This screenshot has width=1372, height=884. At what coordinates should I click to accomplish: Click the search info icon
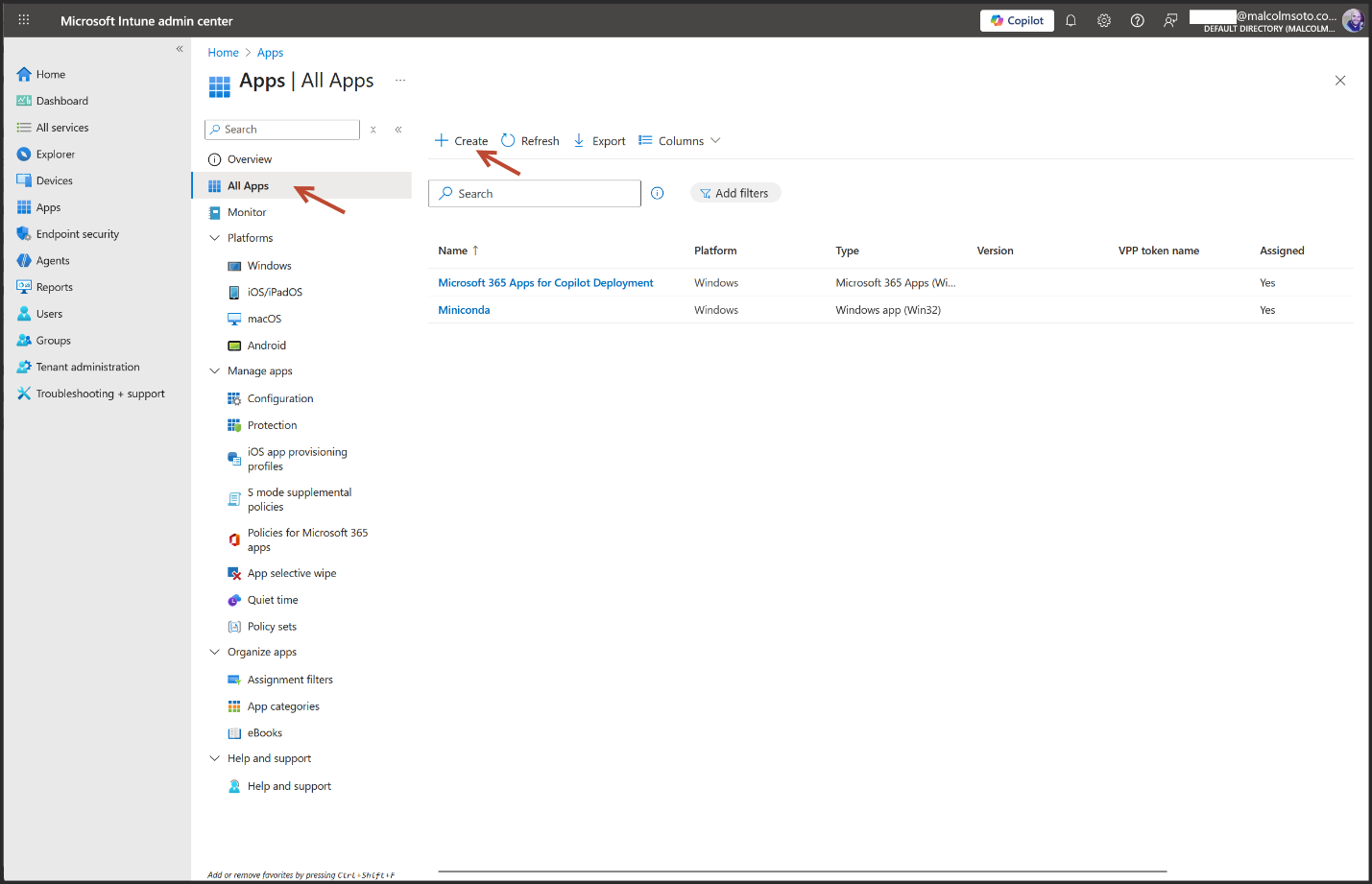[x=658, y=193]
